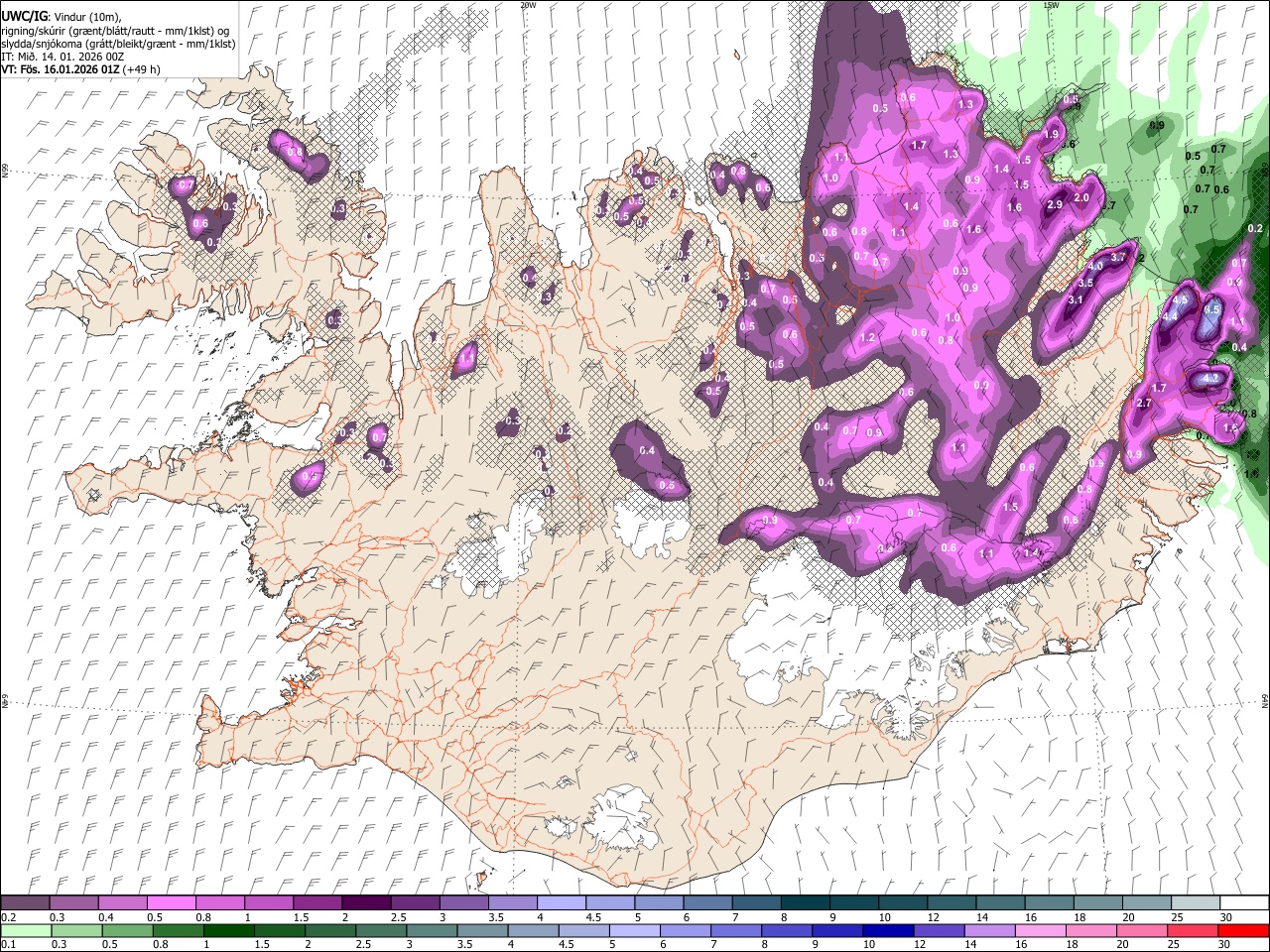1270x952 pixels.
Task: Click the 15W longitude label at top
Action: tap(1051, 5)
